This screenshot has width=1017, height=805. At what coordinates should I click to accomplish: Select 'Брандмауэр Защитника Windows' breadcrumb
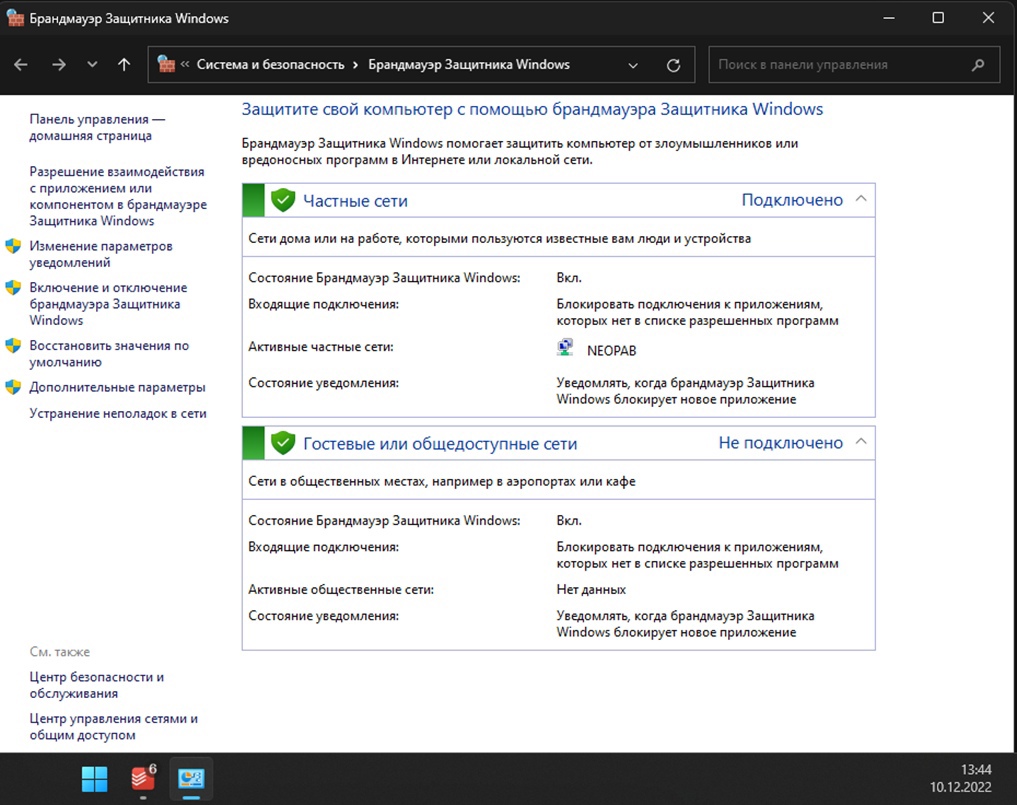pos(469,65)
